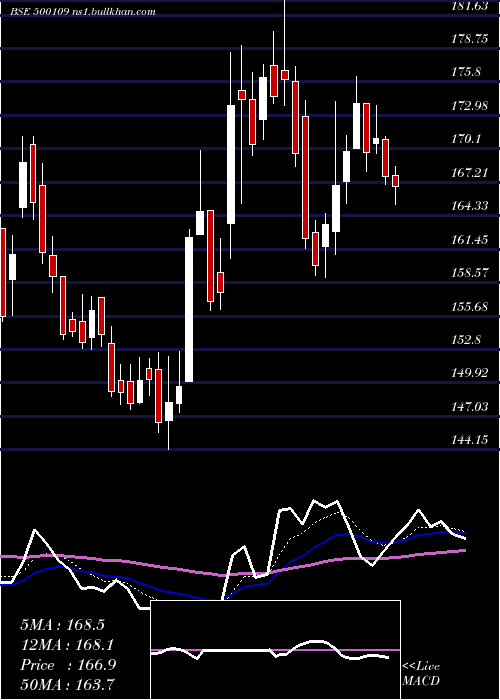Click the 161.45 price level label
This screenshot has width=500, height=700.
(472, 240)
